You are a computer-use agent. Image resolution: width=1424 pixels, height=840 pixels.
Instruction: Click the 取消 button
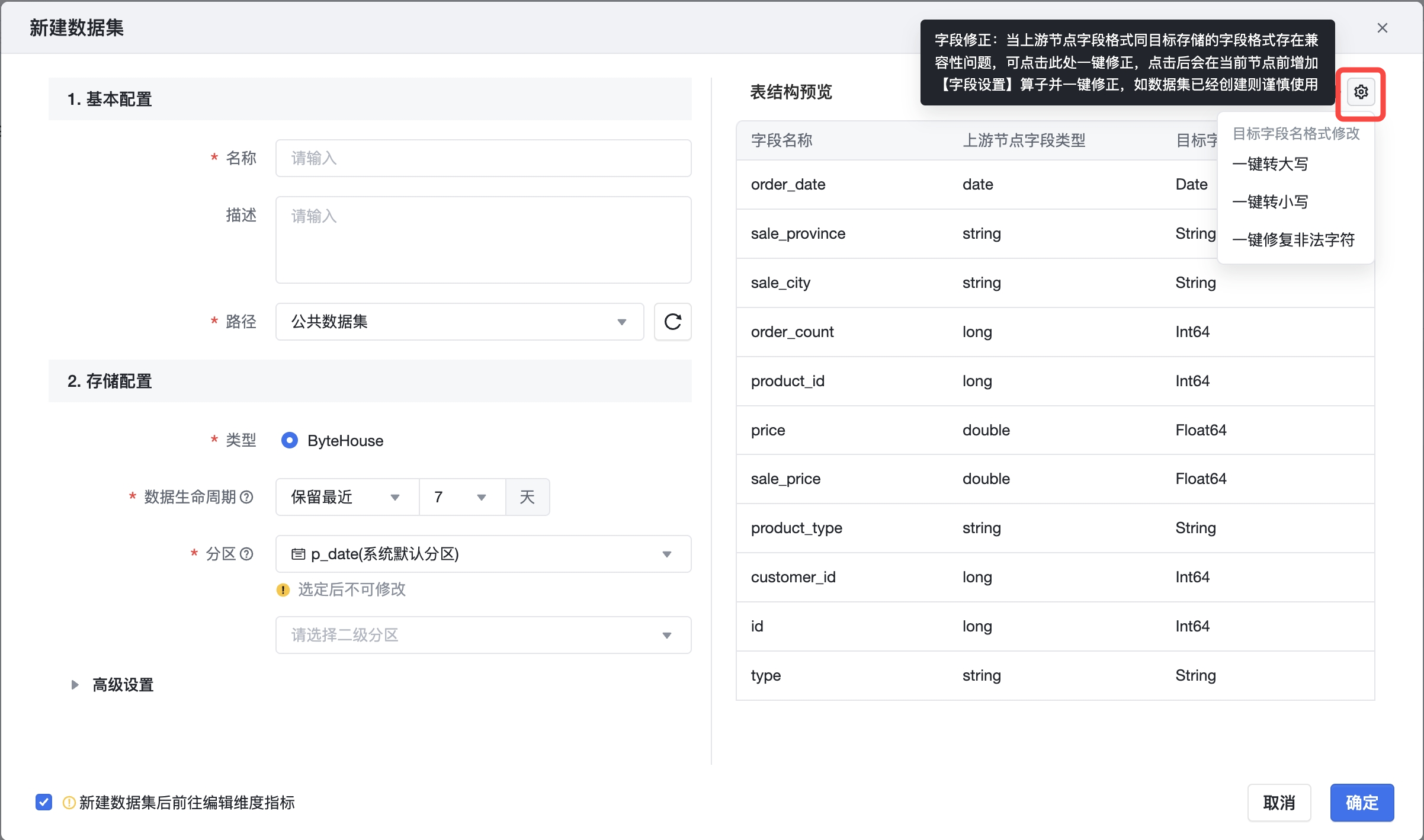[x=1279, y=803]
